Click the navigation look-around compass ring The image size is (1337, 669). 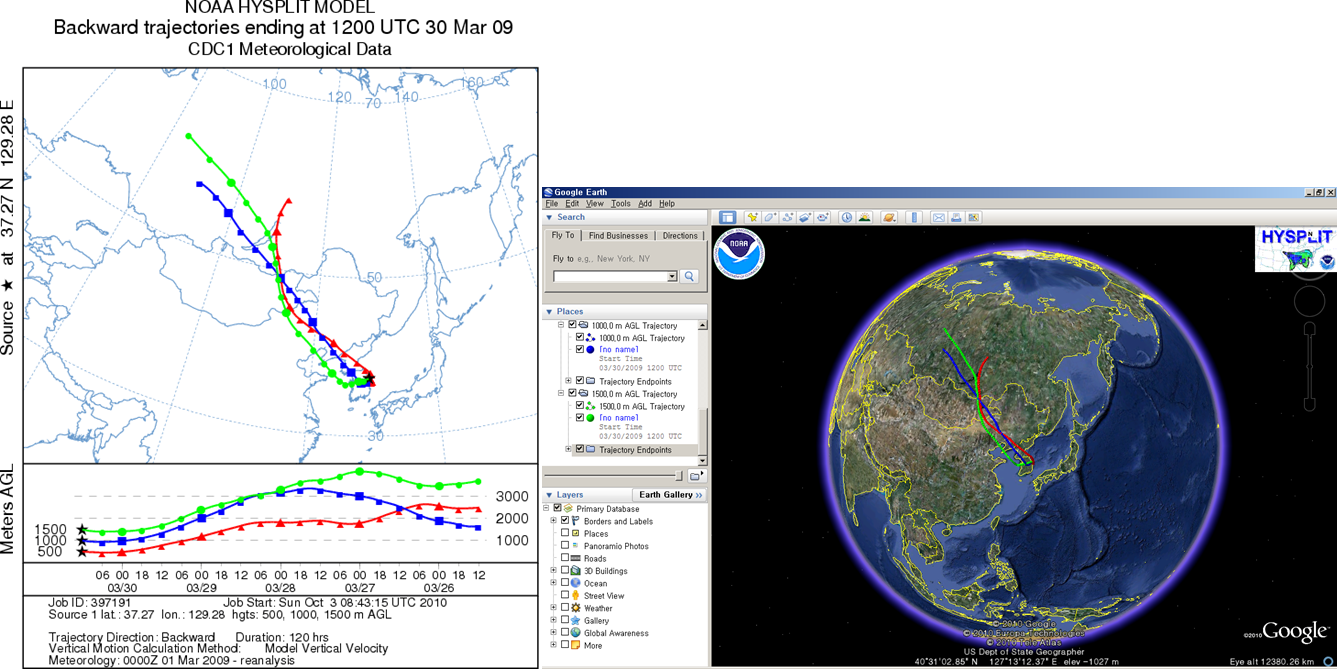tap(1309, 277)
